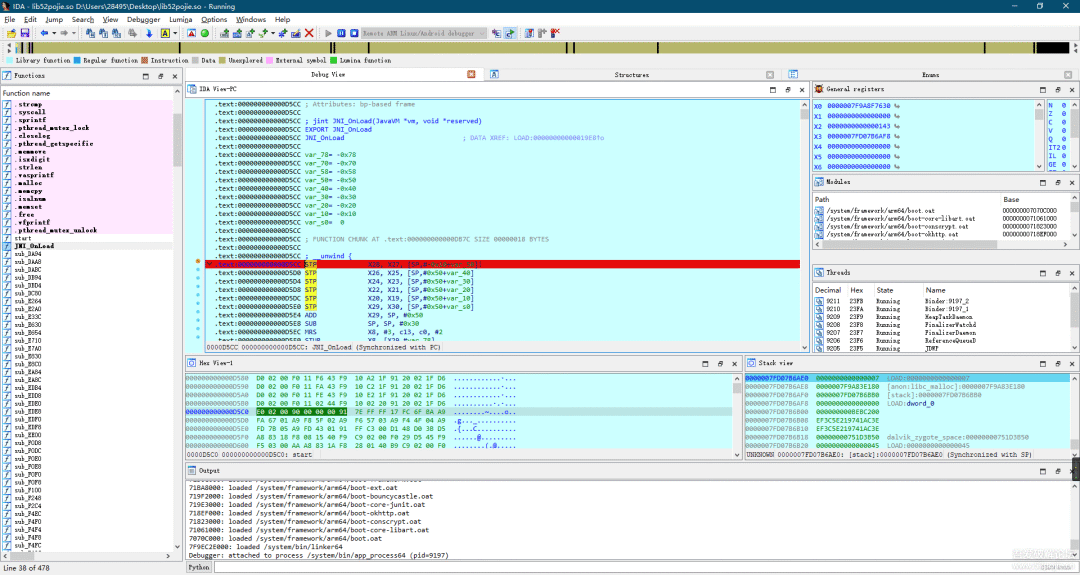The image size is (1080, 575).
Task: Click the IDA View-PC panel title icon
Action: click(192, 89)
